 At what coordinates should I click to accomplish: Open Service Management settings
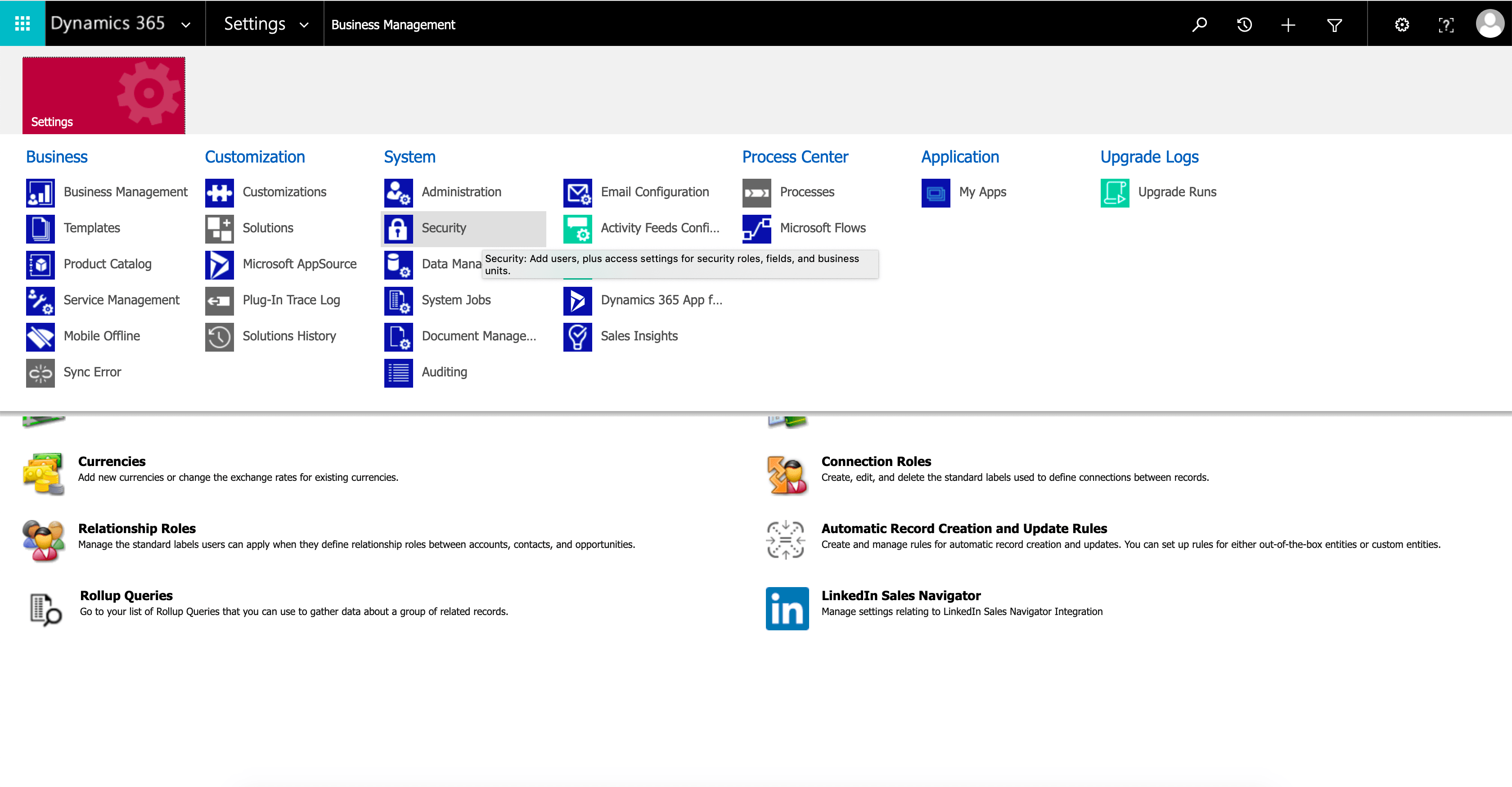pos(121,301)
